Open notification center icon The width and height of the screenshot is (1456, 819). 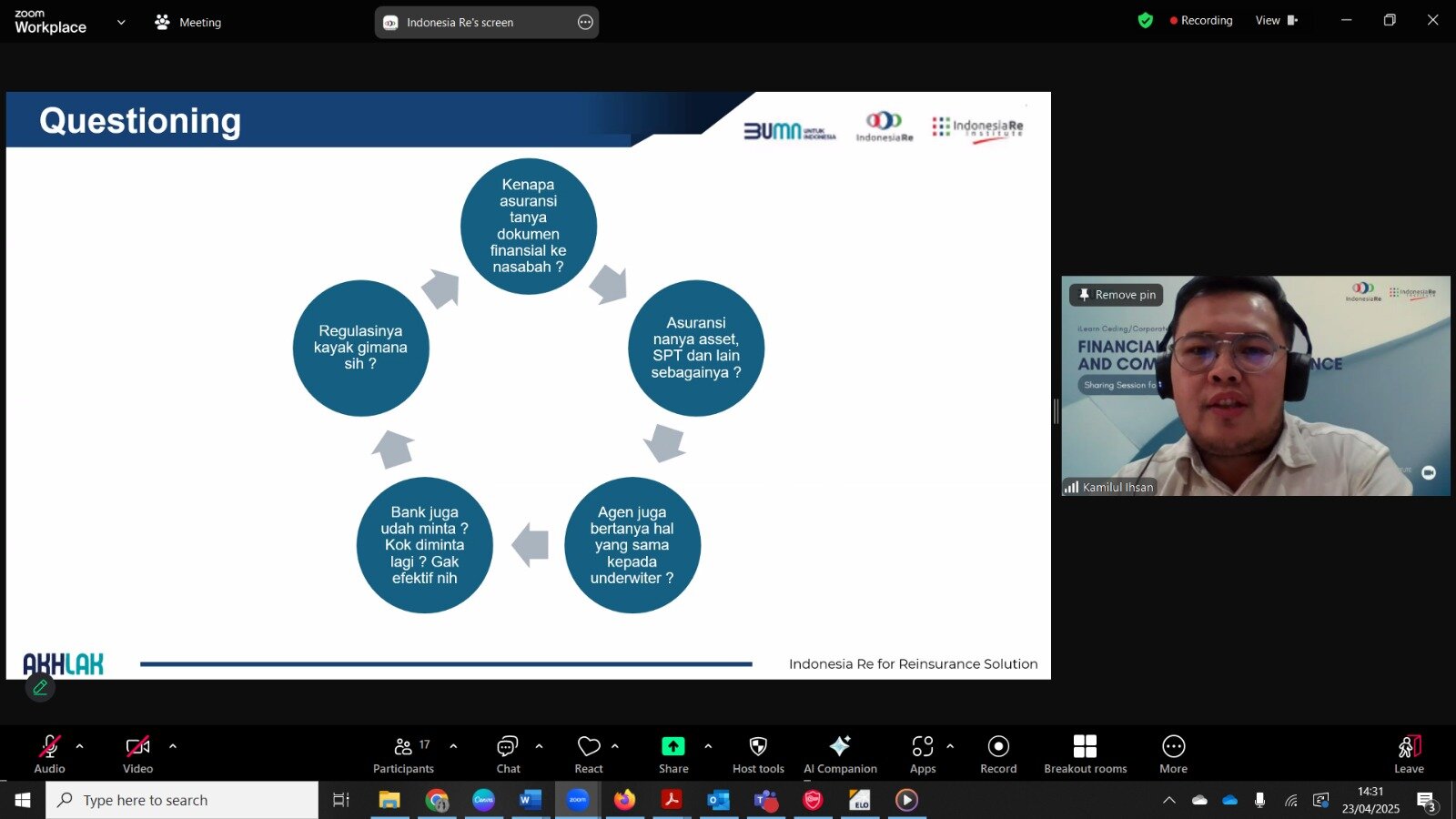[x=1426, y=802]
